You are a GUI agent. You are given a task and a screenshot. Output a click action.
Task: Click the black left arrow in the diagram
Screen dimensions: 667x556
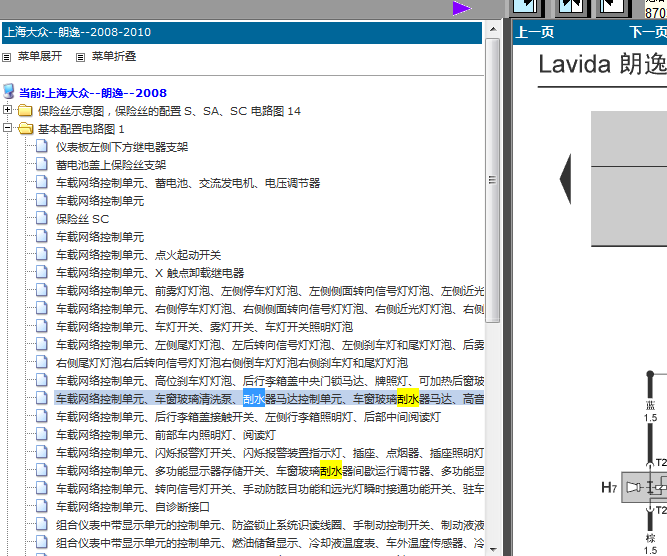(565, 179)
